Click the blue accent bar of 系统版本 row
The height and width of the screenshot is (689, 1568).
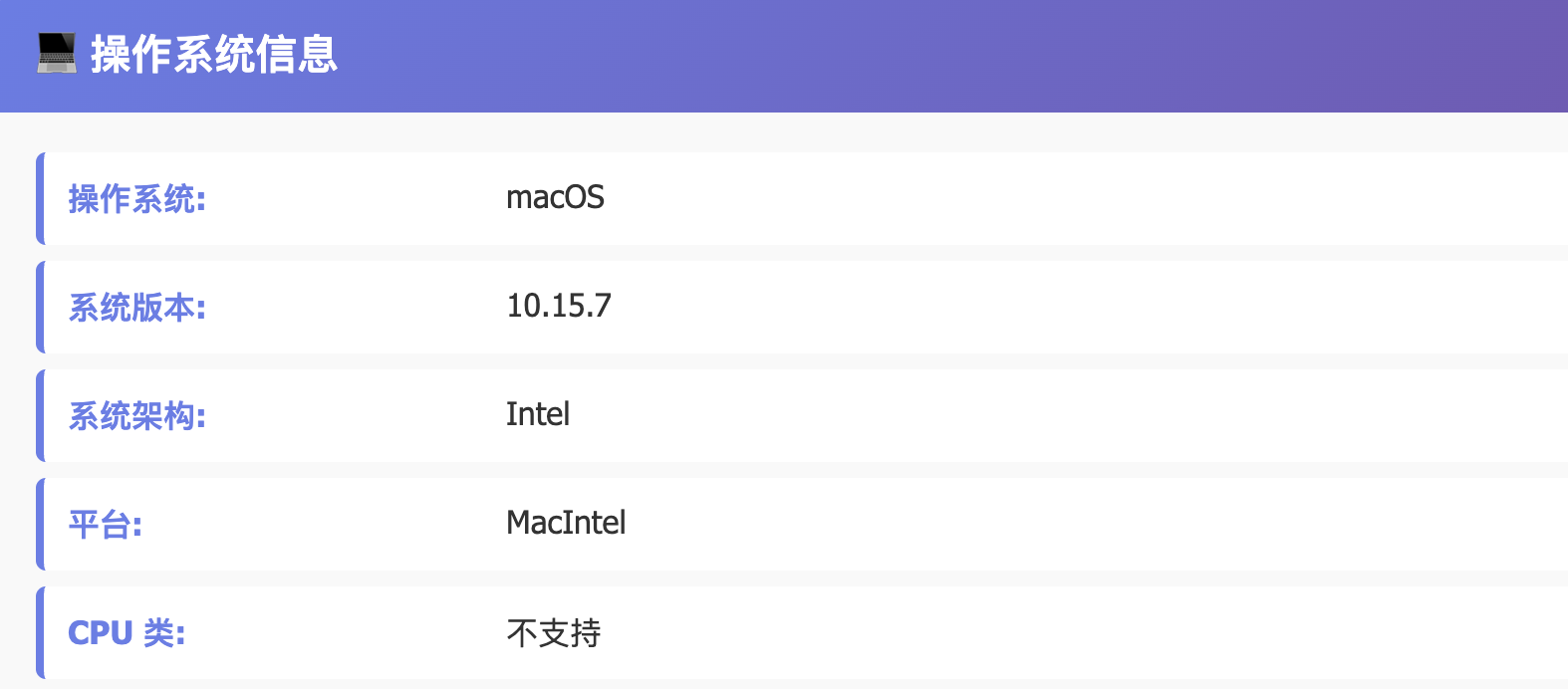tap(41, 308)
